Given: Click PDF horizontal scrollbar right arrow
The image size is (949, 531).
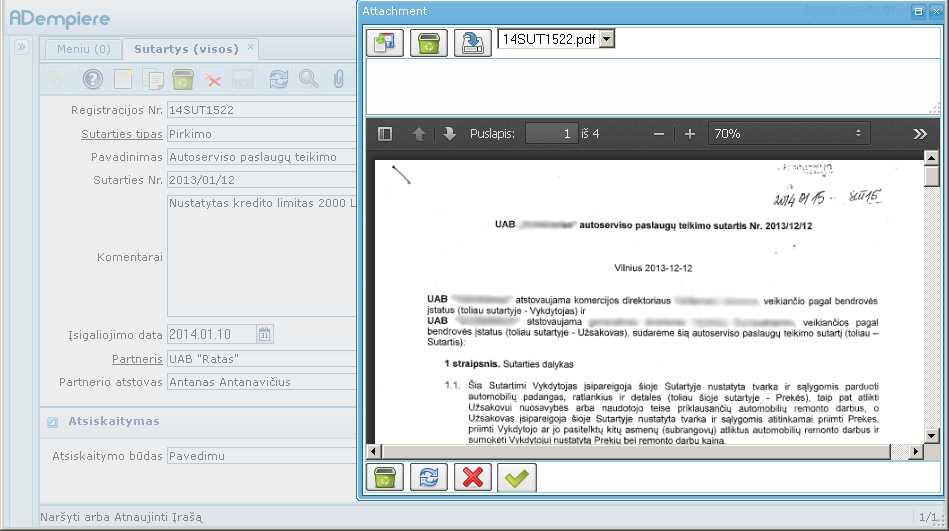Looking at the screenshot, I should click(916, 451).
